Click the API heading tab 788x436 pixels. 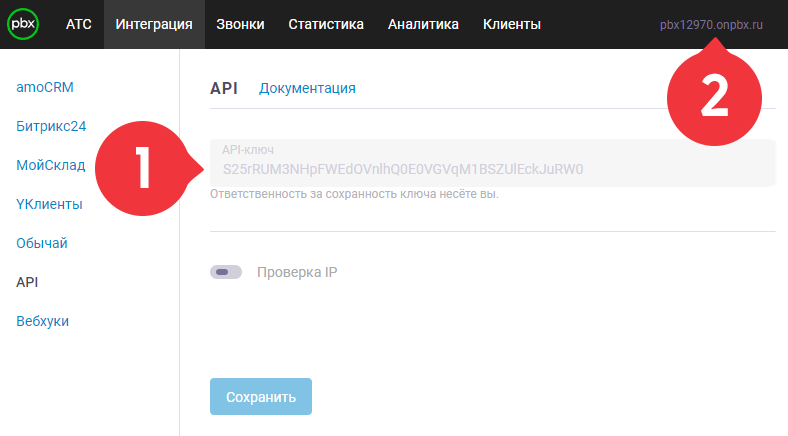pos(224,88)
